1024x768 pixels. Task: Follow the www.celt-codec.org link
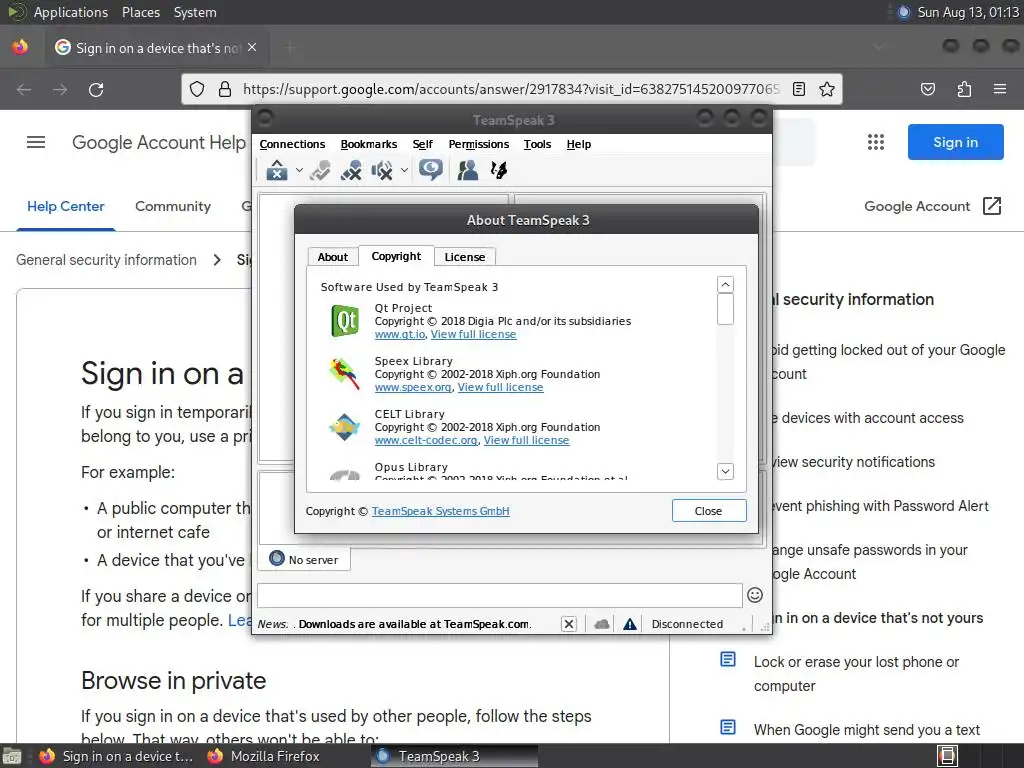[426, 440]
